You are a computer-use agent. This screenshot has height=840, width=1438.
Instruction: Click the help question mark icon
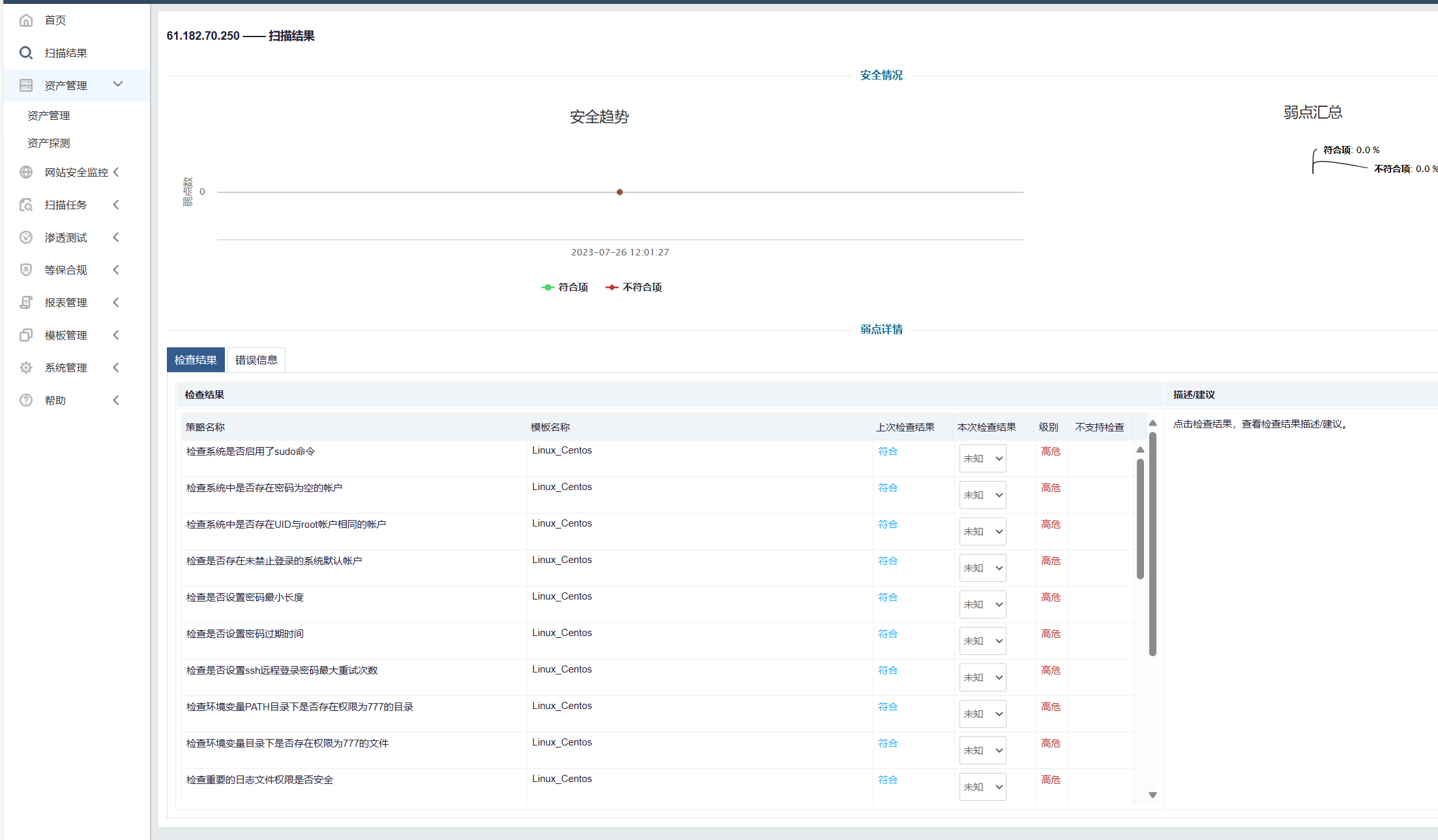[26, 400]
